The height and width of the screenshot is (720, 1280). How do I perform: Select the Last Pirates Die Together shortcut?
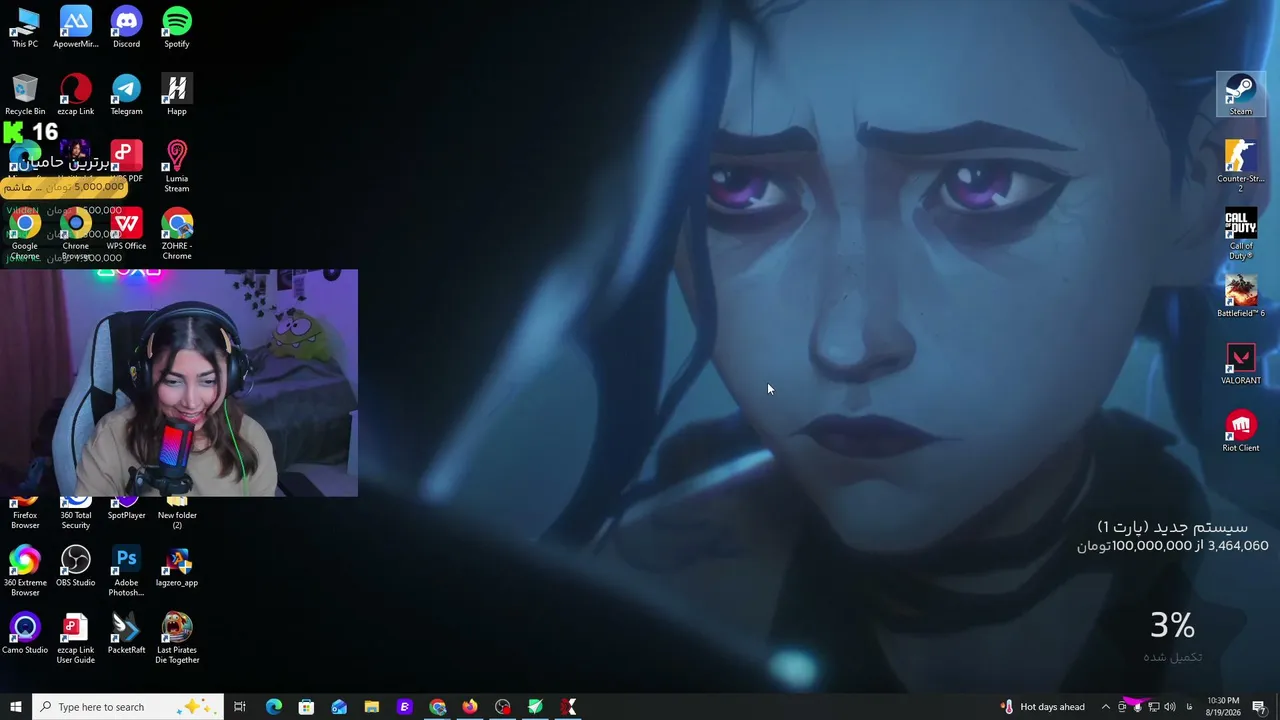coord(177,638)
